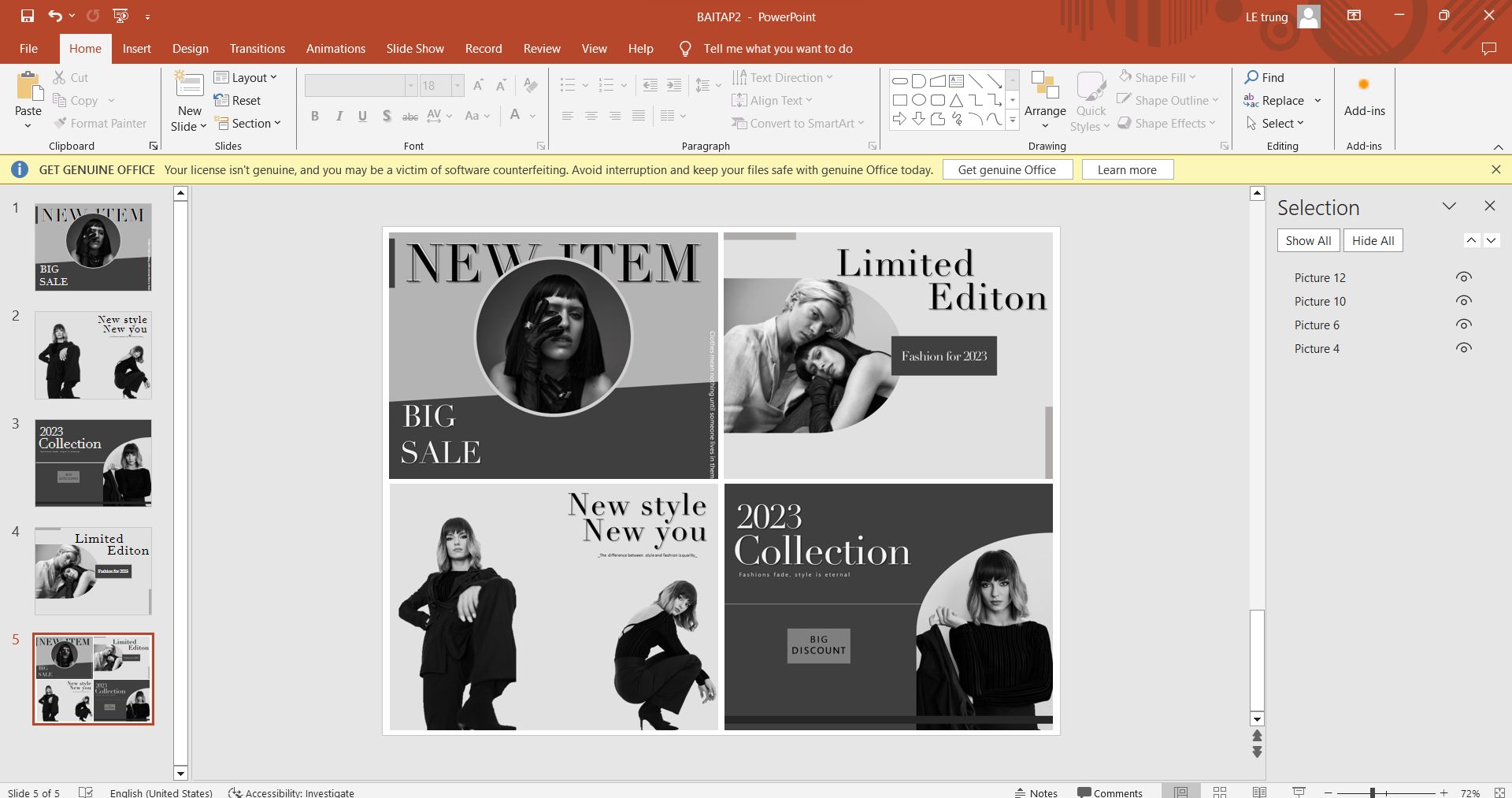Screen dimensions: 1512x798
Task: Open the Insert ribbon tab
Action: pyautogui.click(x=136, y=49)
